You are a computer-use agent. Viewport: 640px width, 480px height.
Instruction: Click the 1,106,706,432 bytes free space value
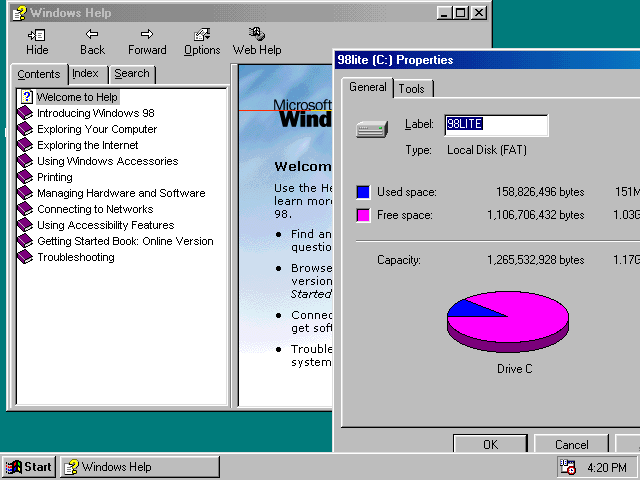(x=536, y=215)
